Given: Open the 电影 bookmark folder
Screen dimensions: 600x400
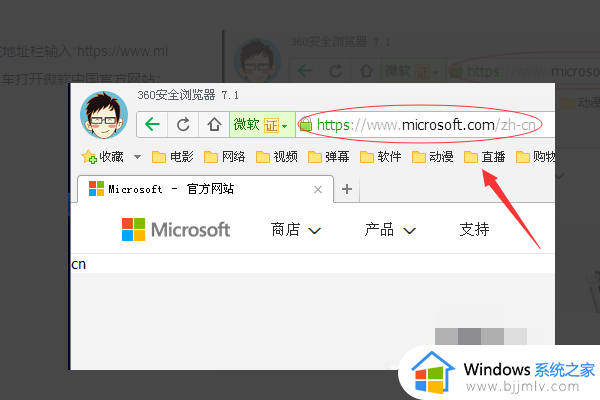Looking at the screenshot, I should pyautogui.click(x=173, y=157).
